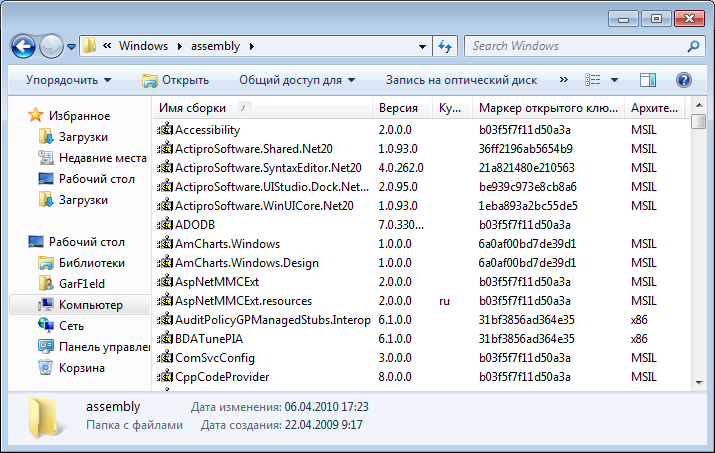This screenshot has height=453, width=715.
Task: Click icon of AmCharts.Windows.Design assembly
Action: (165, 262)
